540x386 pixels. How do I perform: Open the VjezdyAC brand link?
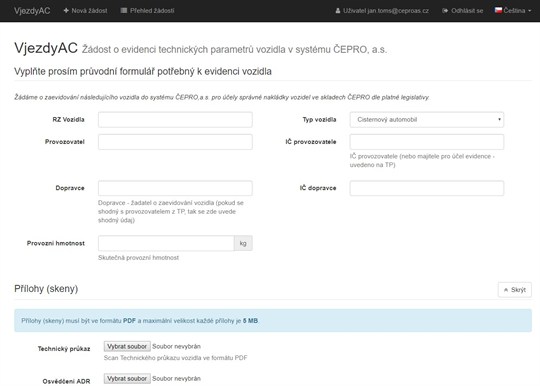pos(32,11)
